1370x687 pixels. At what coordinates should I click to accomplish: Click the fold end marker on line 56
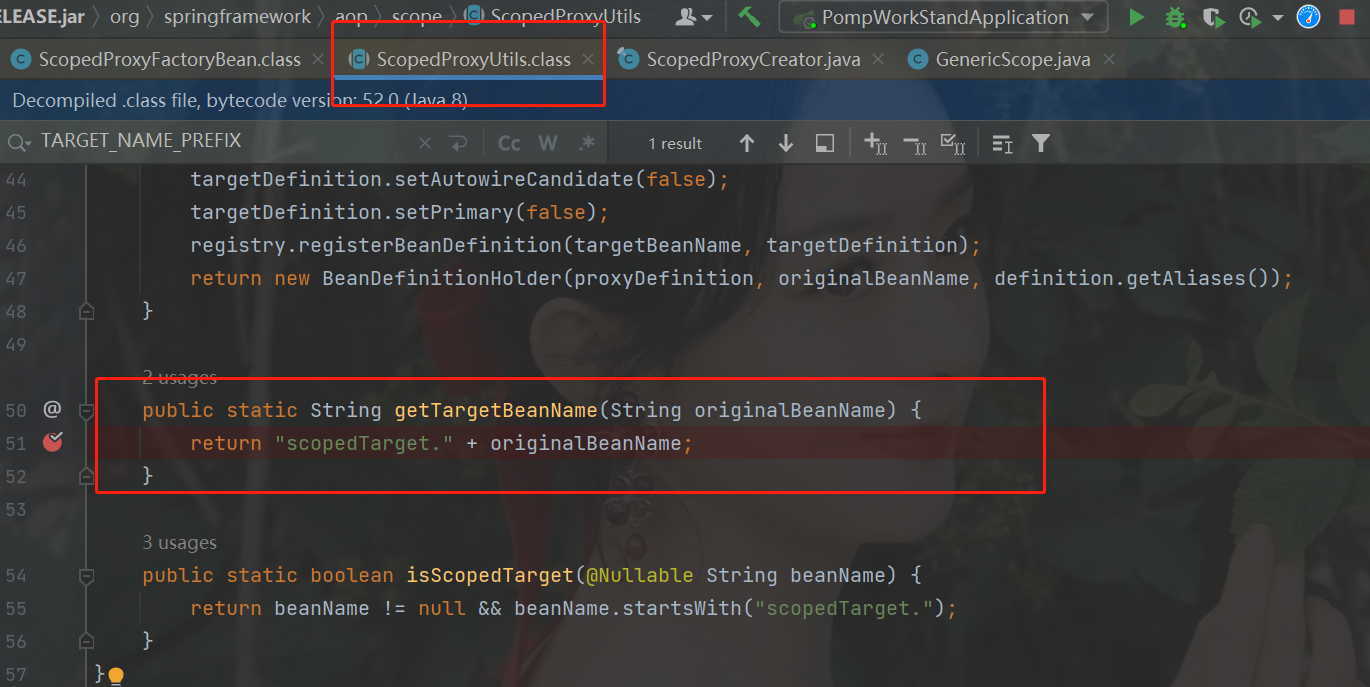pyautogui.click(x=87, y=642)
